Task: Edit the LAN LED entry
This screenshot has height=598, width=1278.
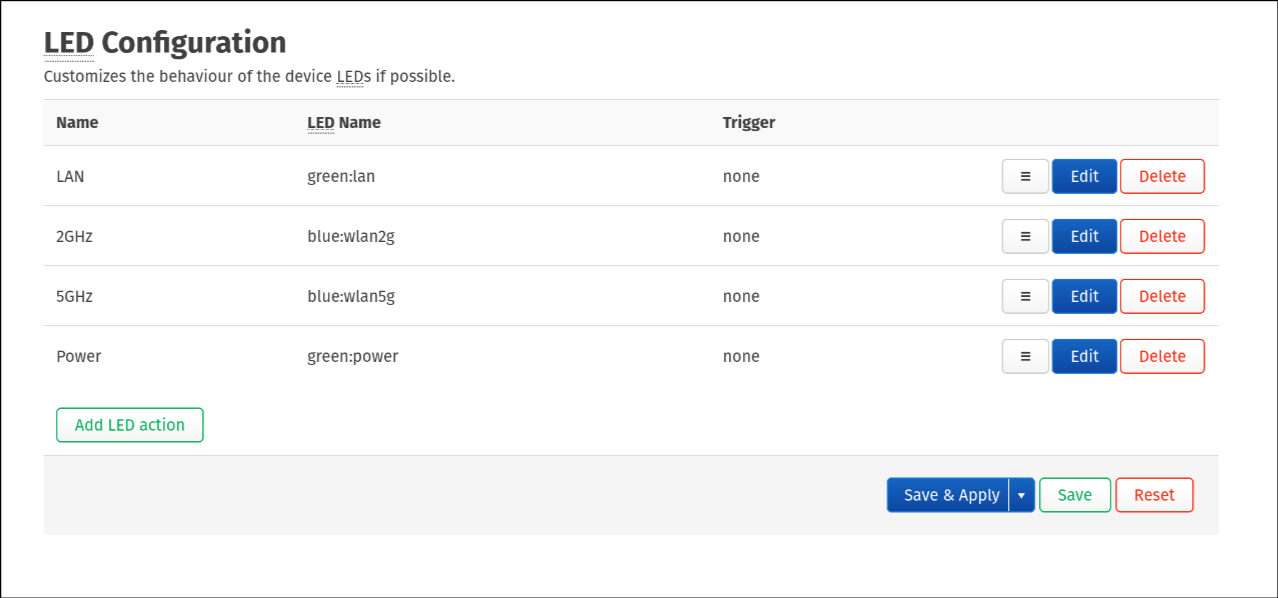Action: point(1084,176)
